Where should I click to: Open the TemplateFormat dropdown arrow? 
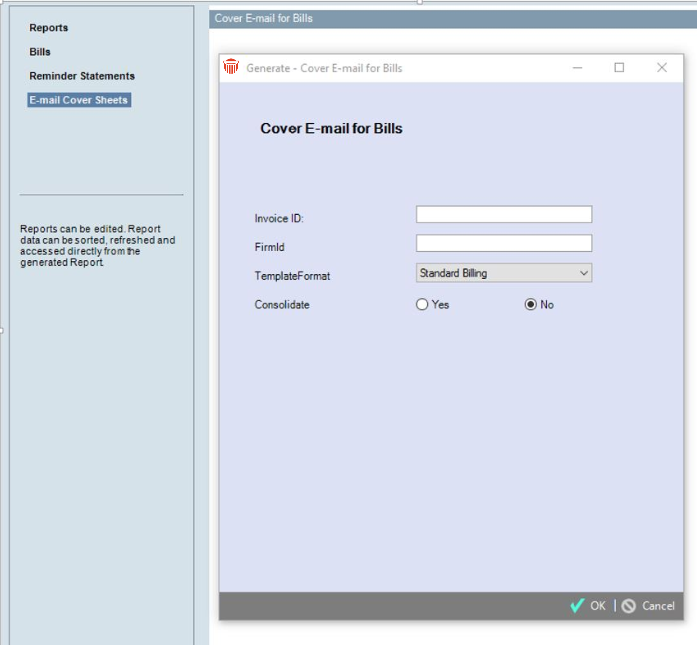click(x=584, y=273)
